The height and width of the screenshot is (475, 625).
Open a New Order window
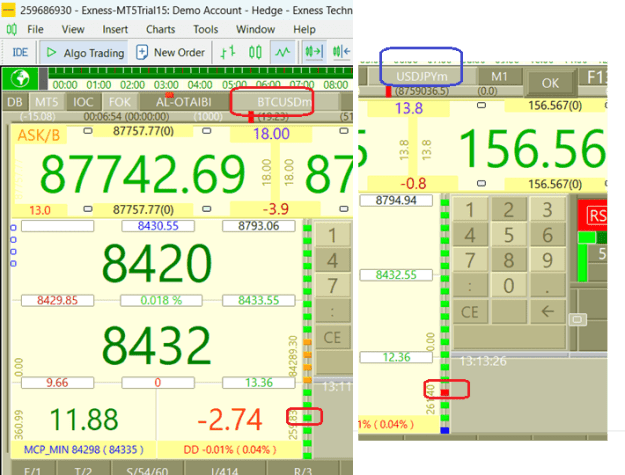coord(170,52)
